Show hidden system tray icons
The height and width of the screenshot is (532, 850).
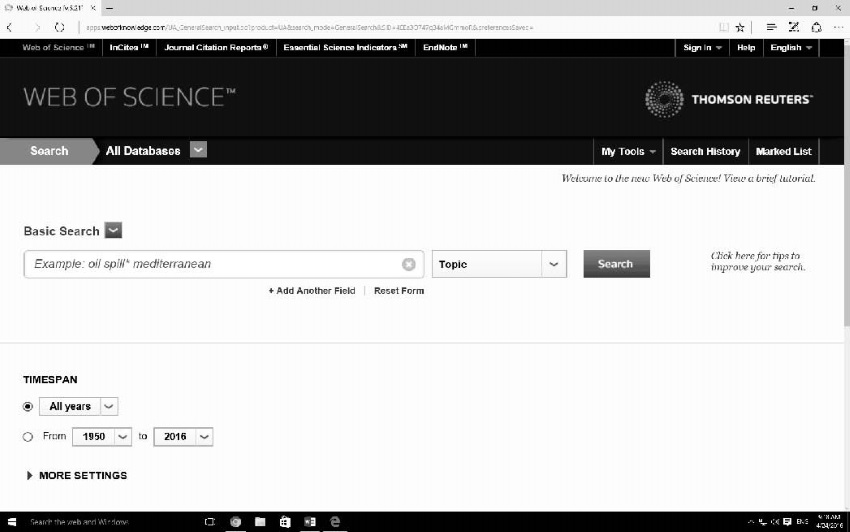point(751,522)
